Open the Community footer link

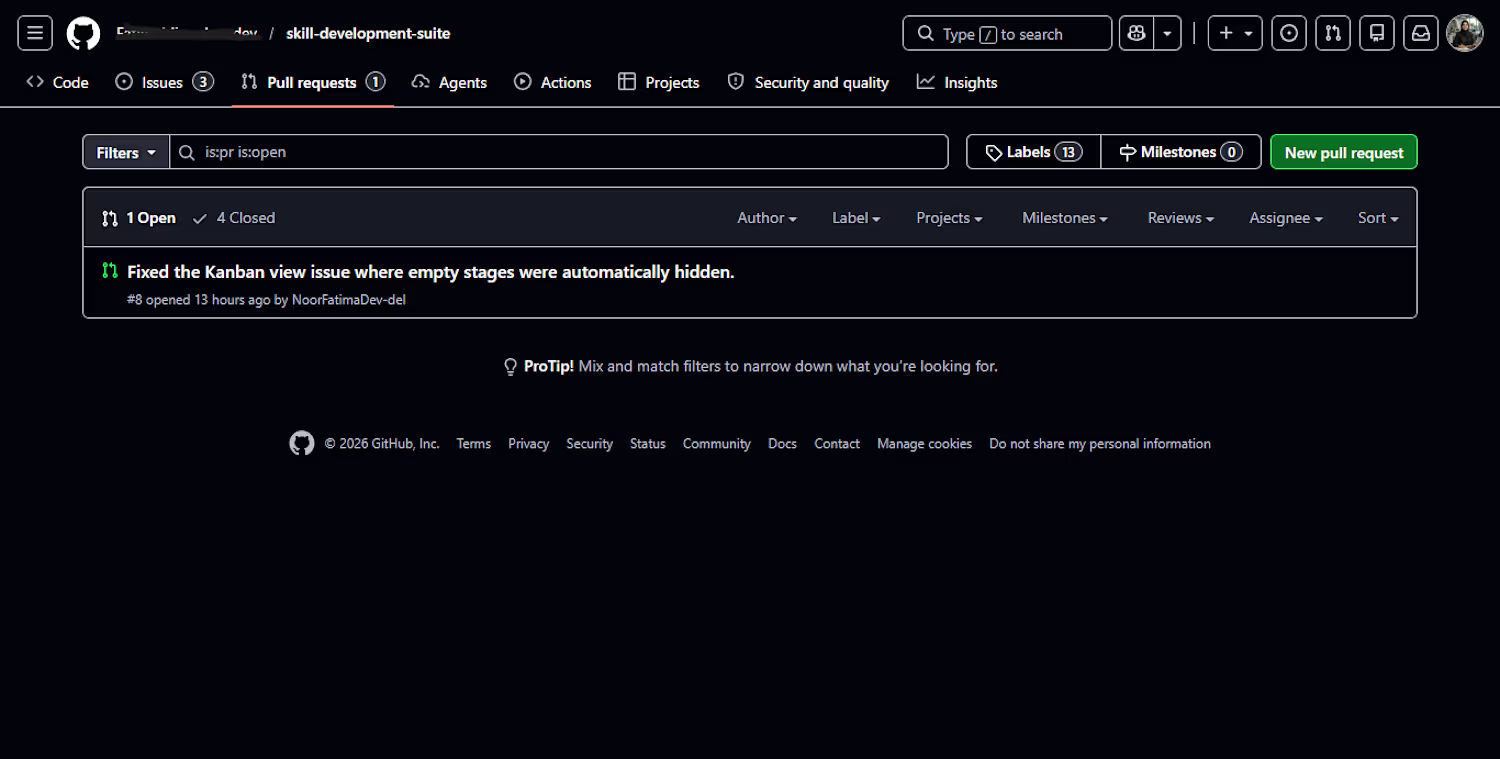coord(717,444)
